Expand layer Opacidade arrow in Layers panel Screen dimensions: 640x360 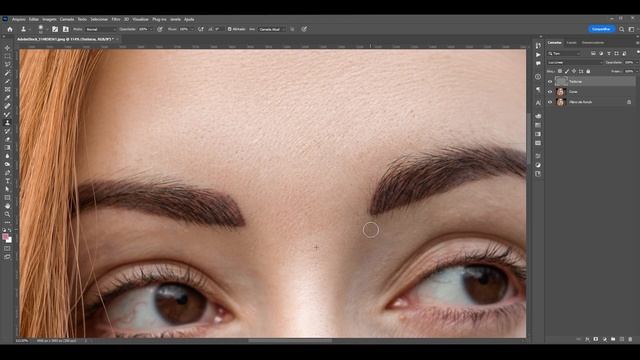636,62
